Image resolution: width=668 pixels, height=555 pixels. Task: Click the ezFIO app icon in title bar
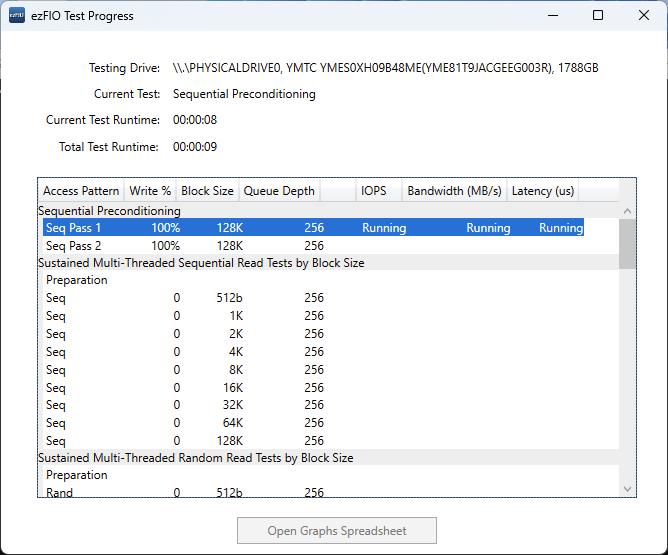(x=17, y=16)
